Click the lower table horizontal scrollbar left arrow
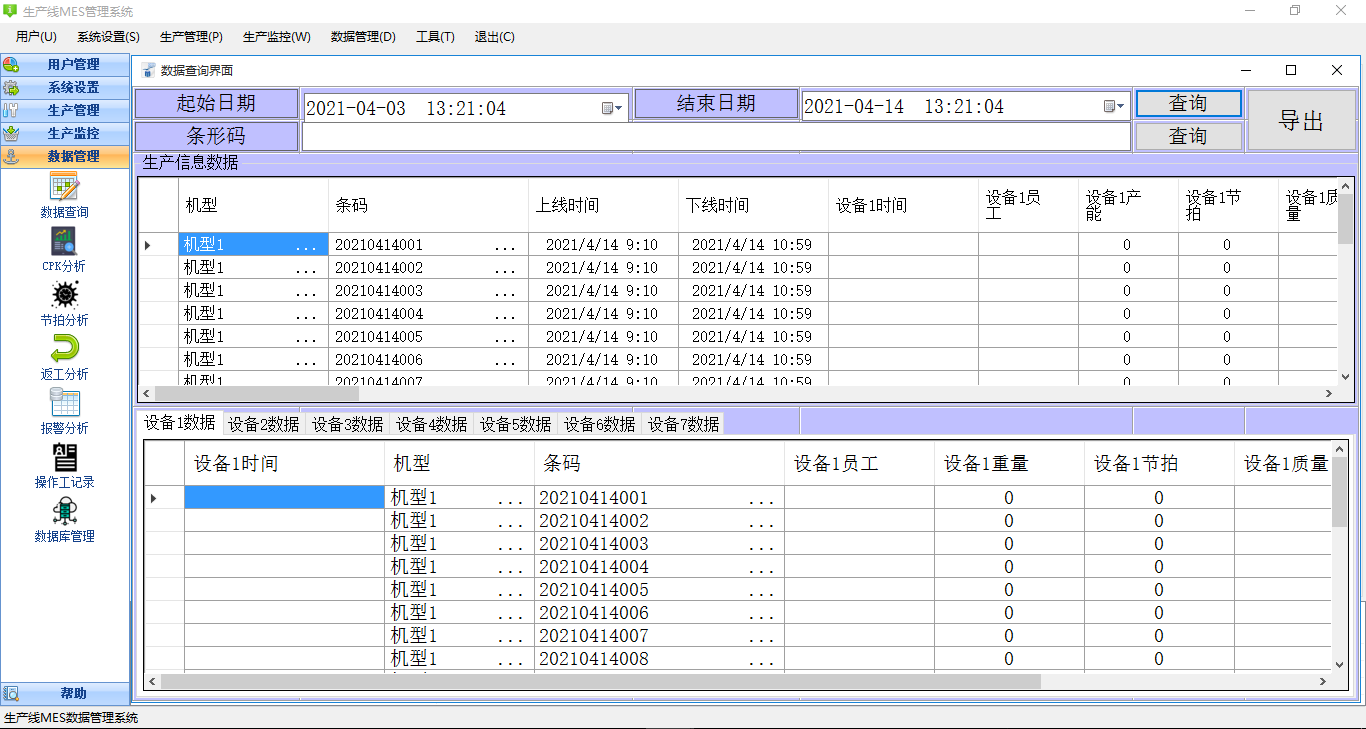 pyautogui.click(x=153, y=681)
